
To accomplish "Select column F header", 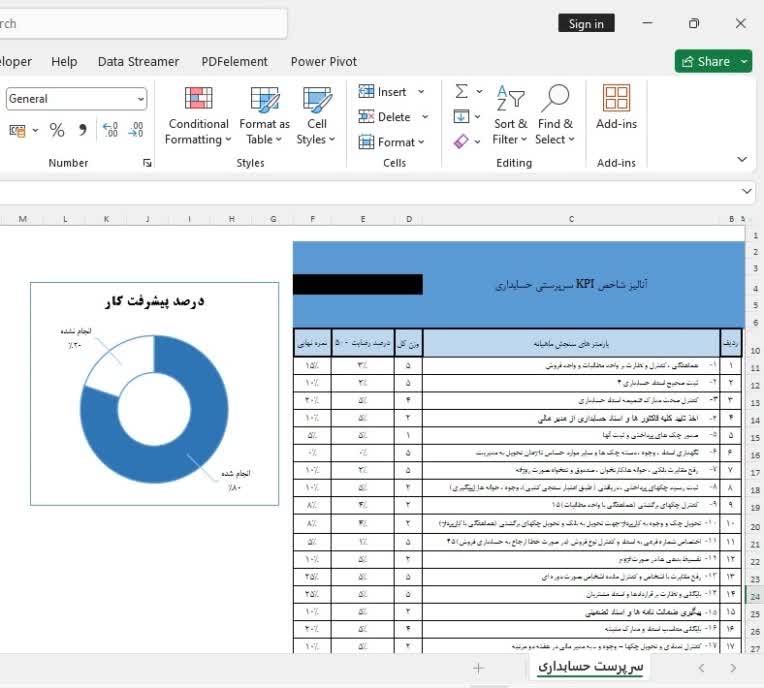I will (x=312, y=219).
